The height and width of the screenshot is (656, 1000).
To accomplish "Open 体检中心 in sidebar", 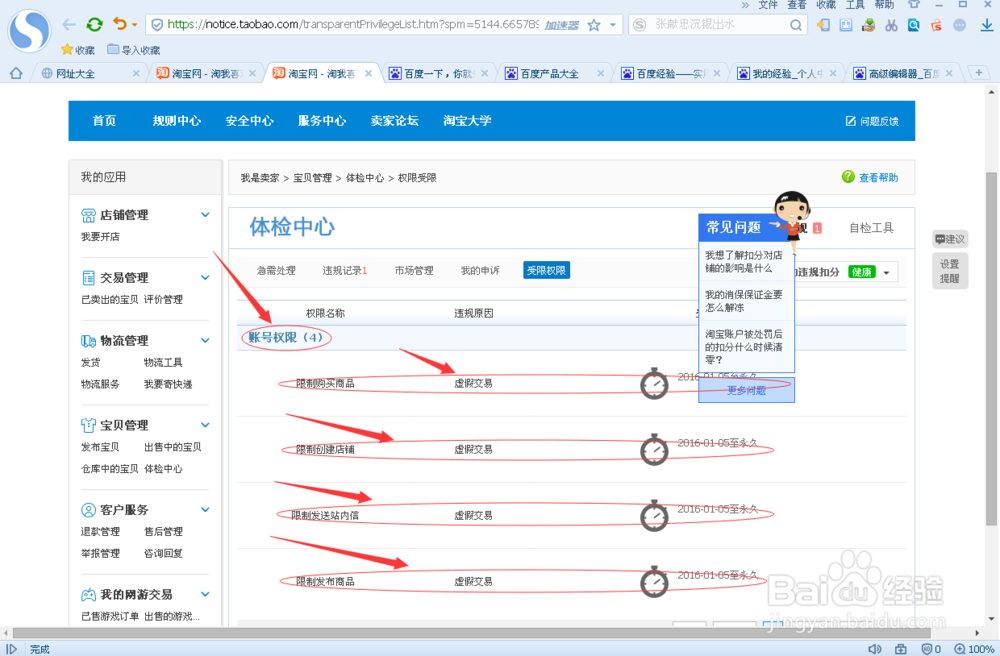I will [163, 469].
